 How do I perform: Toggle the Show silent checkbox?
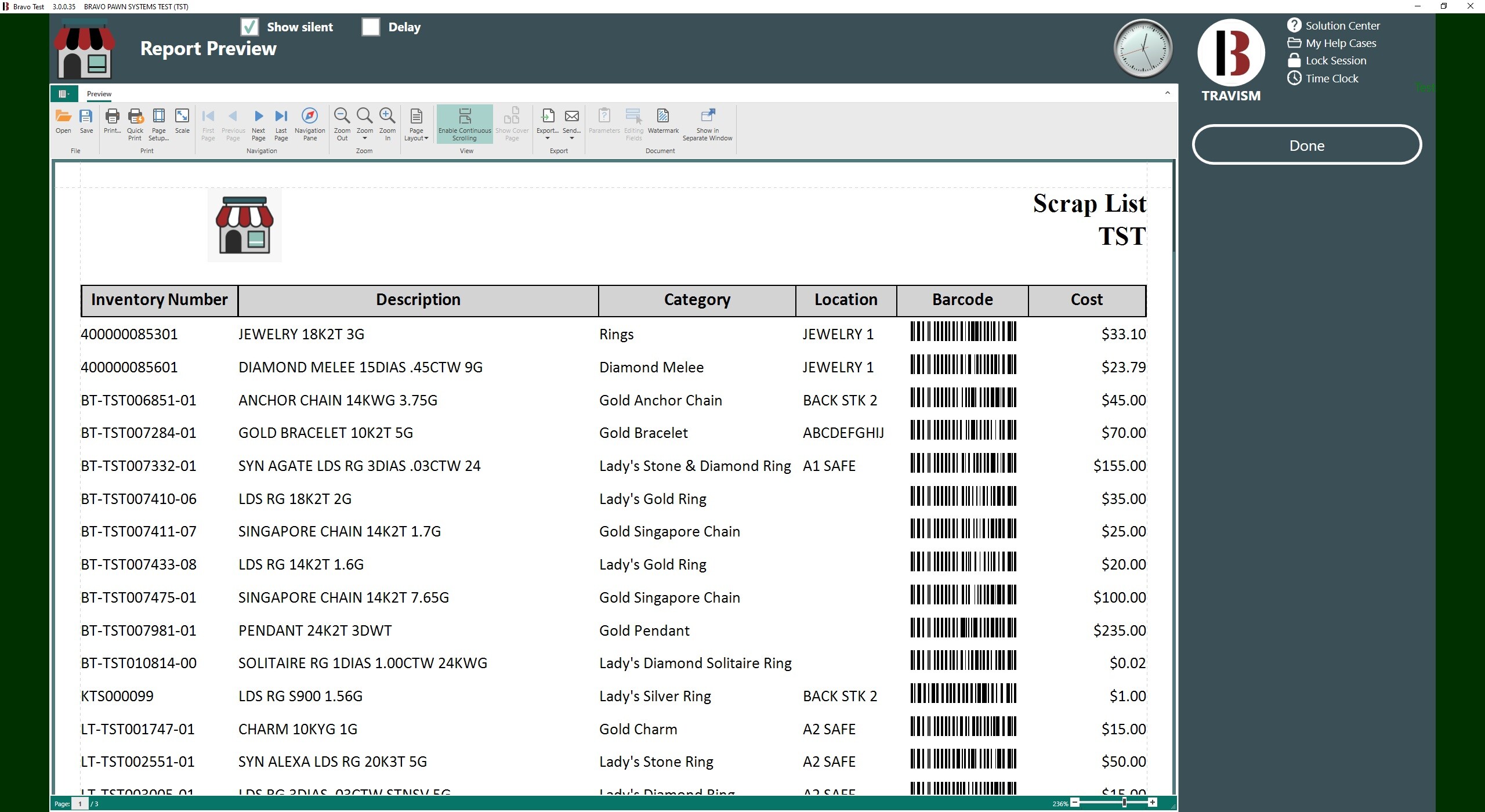tap(249, 27)
